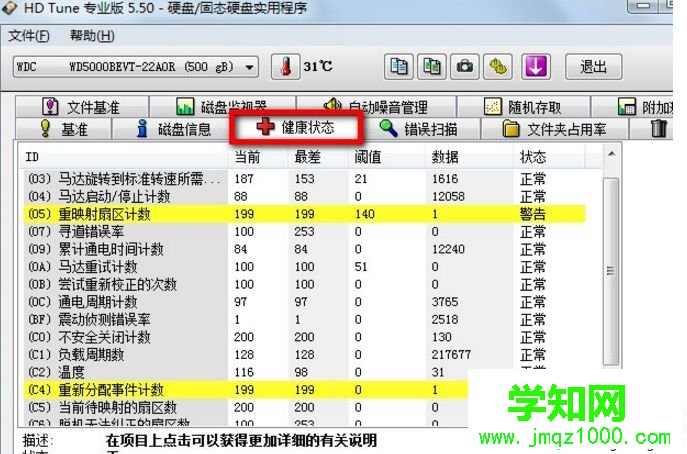This screenshot has height=454, width=687.
Task: Click the 最差 column header
Action: pos(318,157)
